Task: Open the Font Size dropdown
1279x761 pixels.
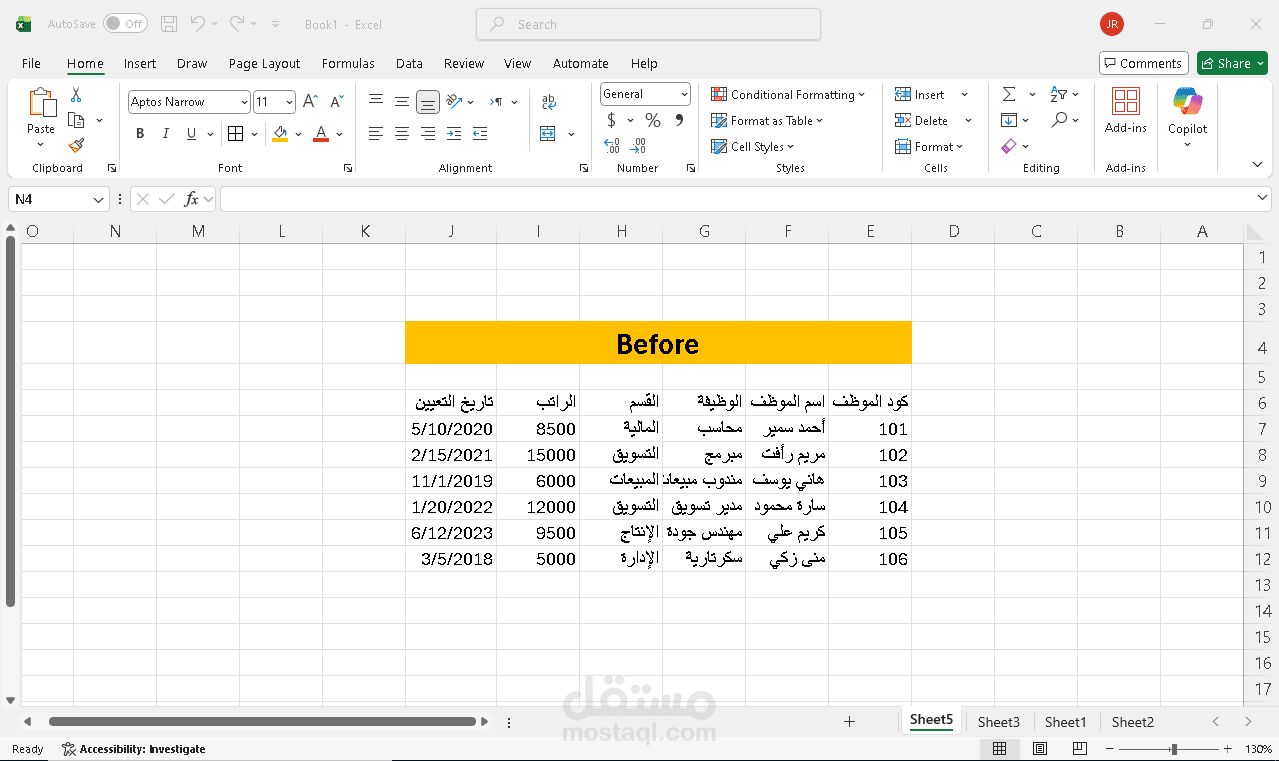Action: (x=291, y=101)
